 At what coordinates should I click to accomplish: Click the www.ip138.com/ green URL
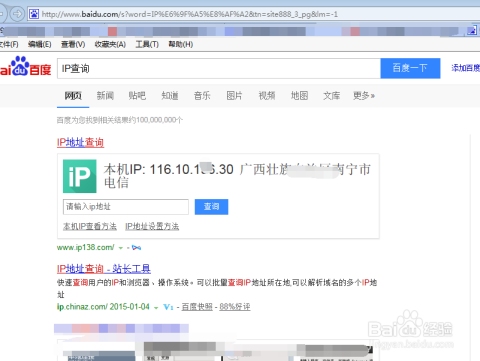(86, 247)
